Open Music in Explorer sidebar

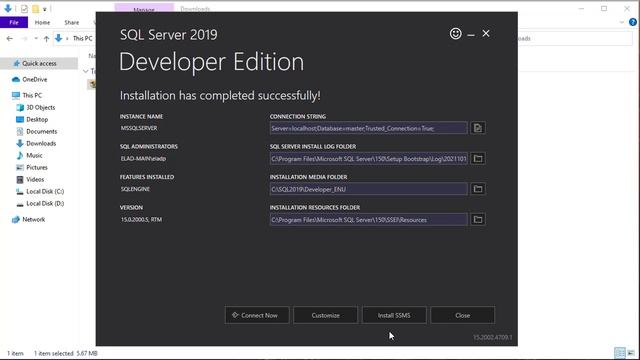pos(34,155)
